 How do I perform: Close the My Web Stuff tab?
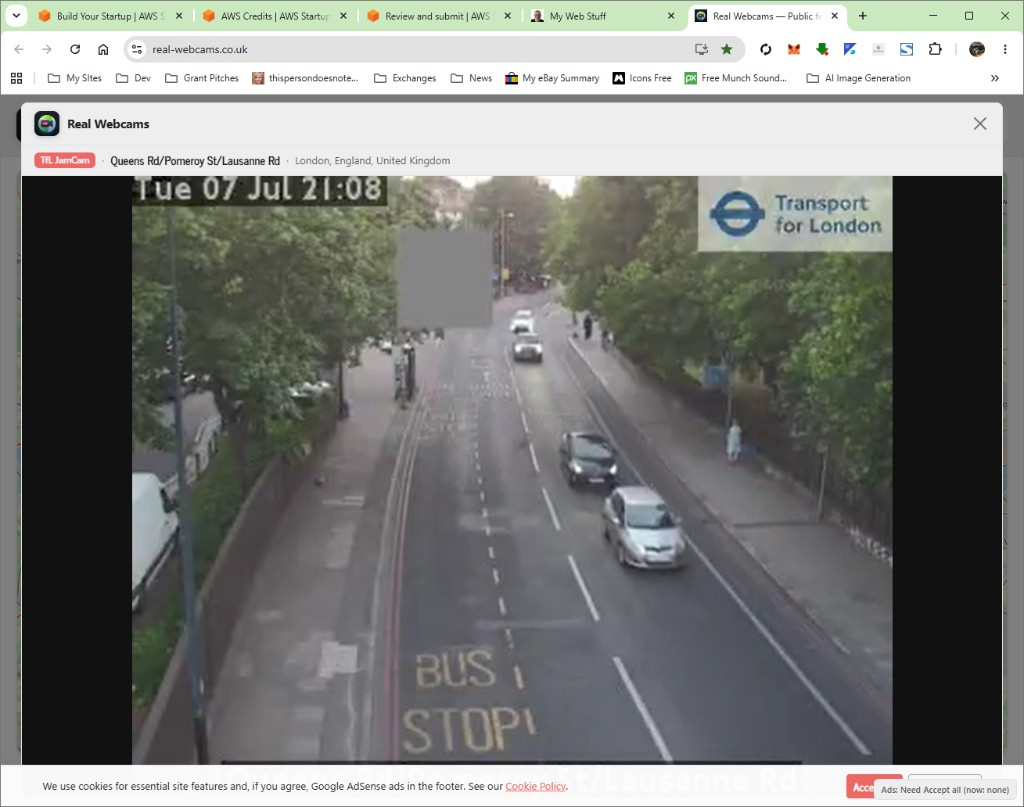[x=671, y=16]
